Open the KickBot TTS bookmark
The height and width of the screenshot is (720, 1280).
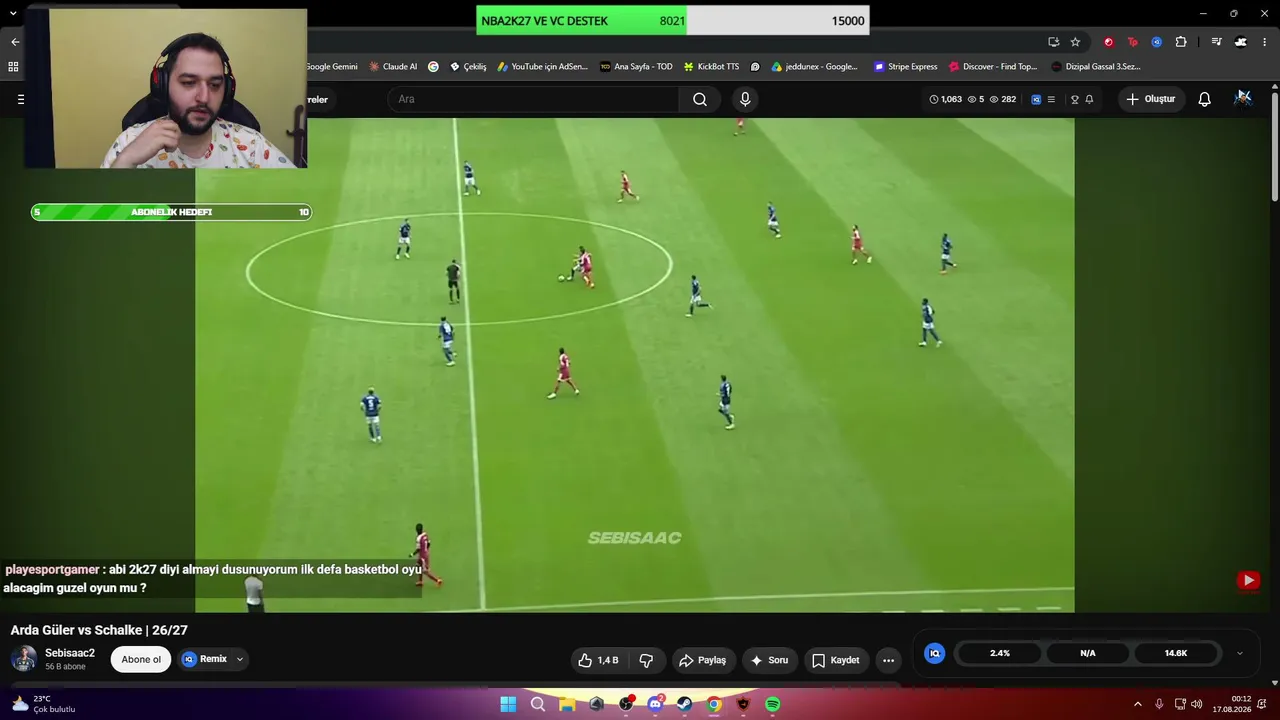click(x=711, y=67)
